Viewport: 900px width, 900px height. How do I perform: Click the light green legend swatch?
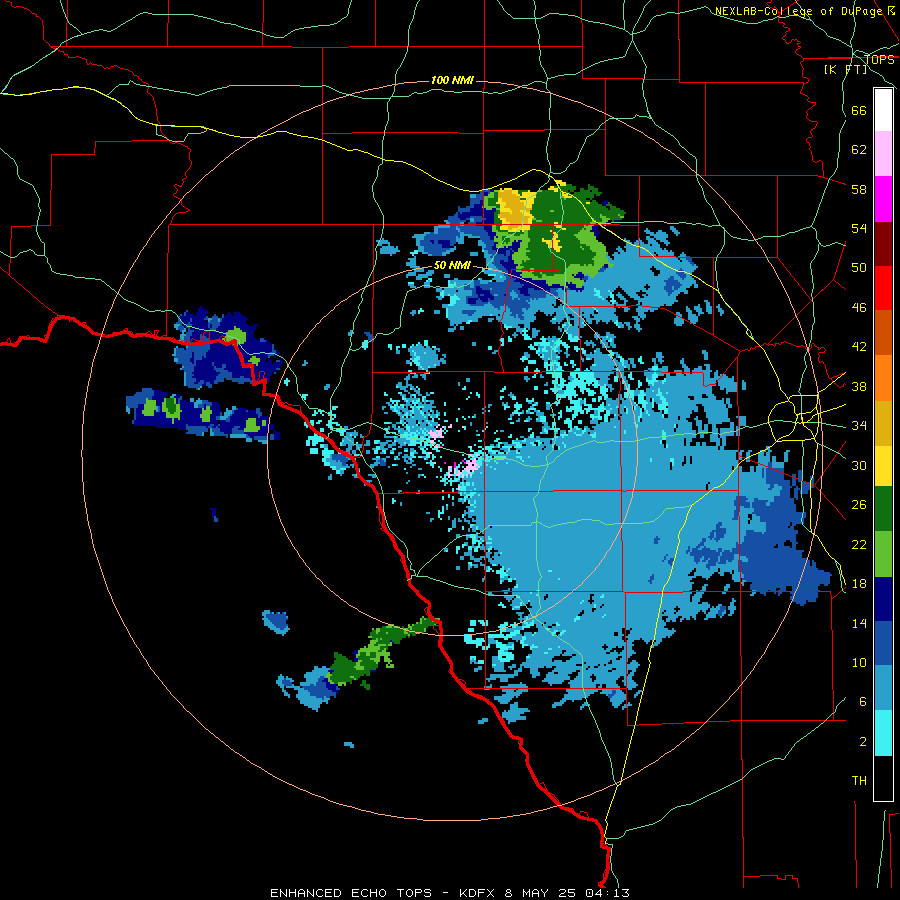point(883,553)
